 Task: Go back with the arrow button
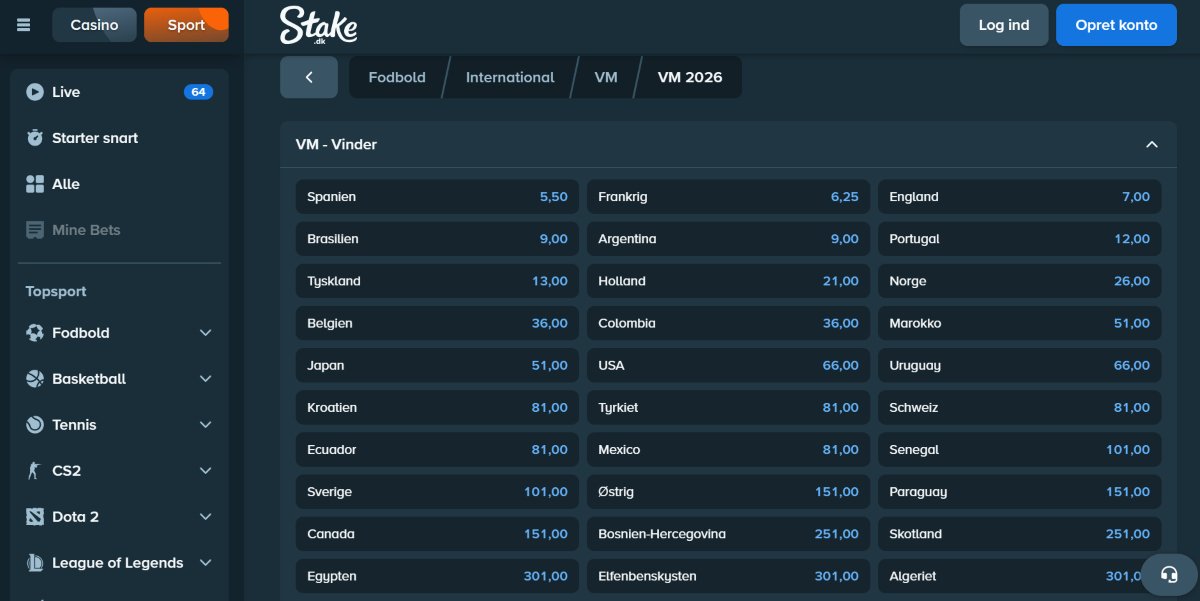tap(309, 77)
